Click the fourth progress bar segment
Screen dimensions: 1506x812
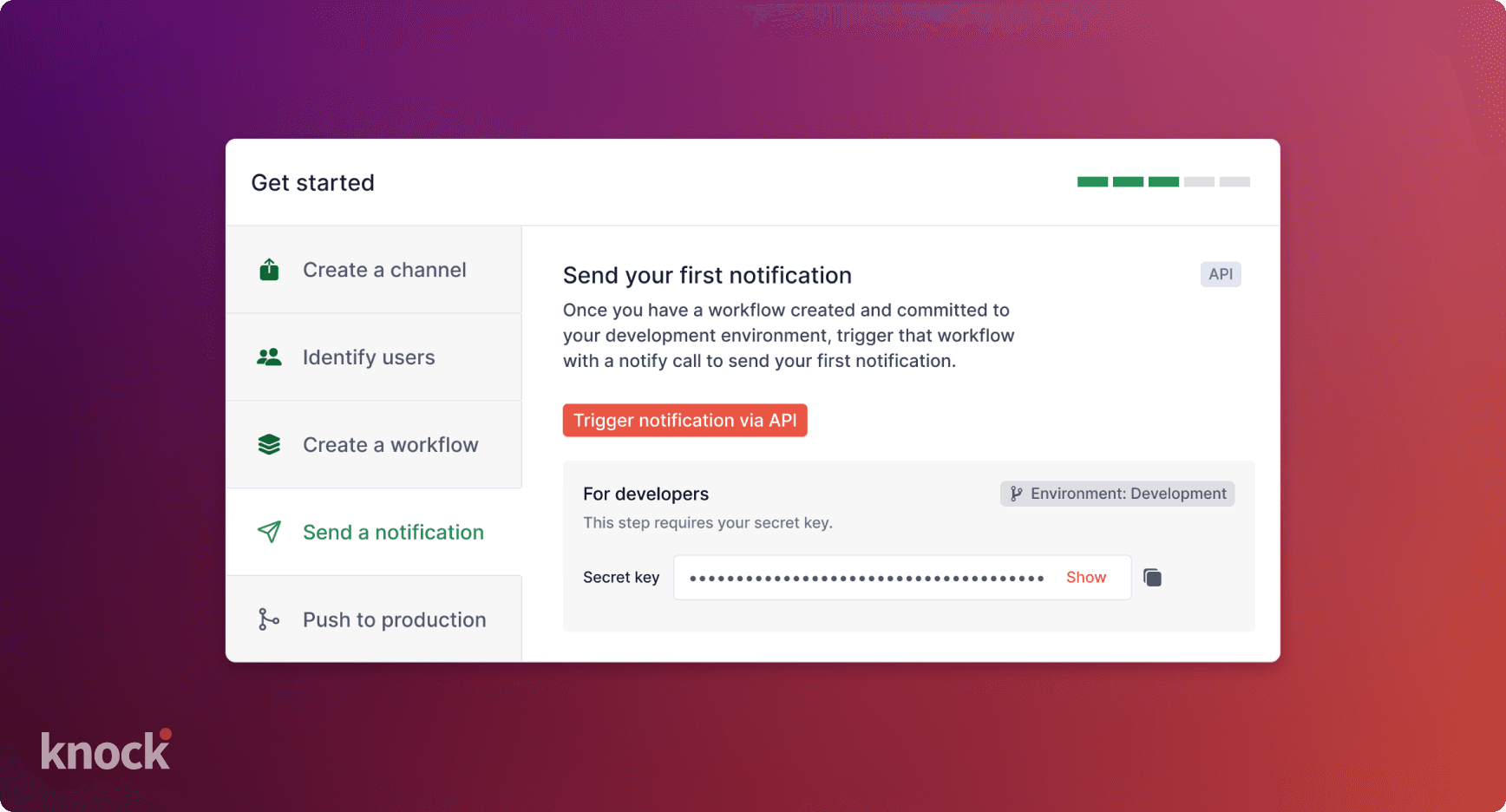1199,182
